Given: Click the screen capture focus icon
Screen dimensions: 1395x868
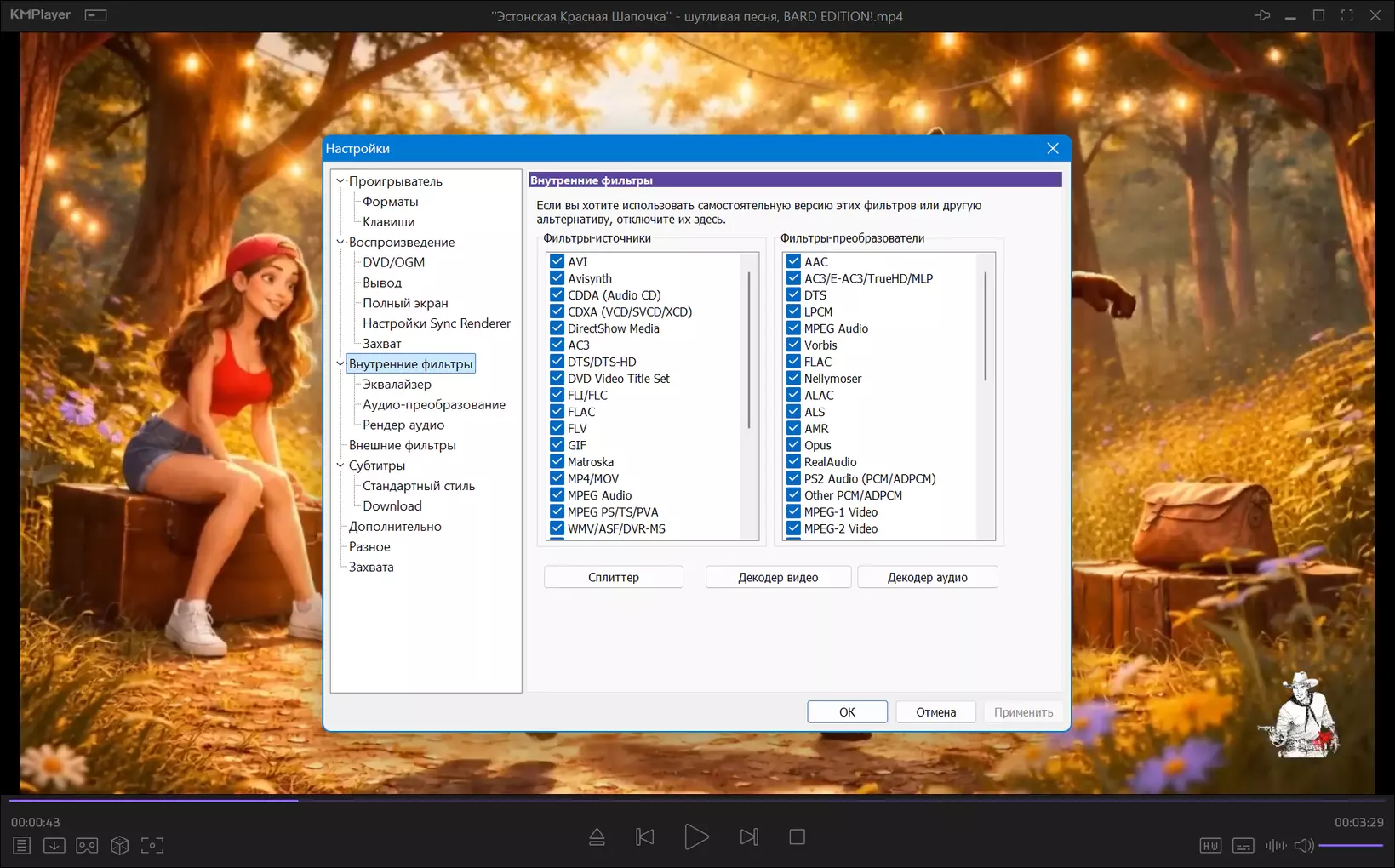Looking at the screenshot, I should tap(152, 845).
